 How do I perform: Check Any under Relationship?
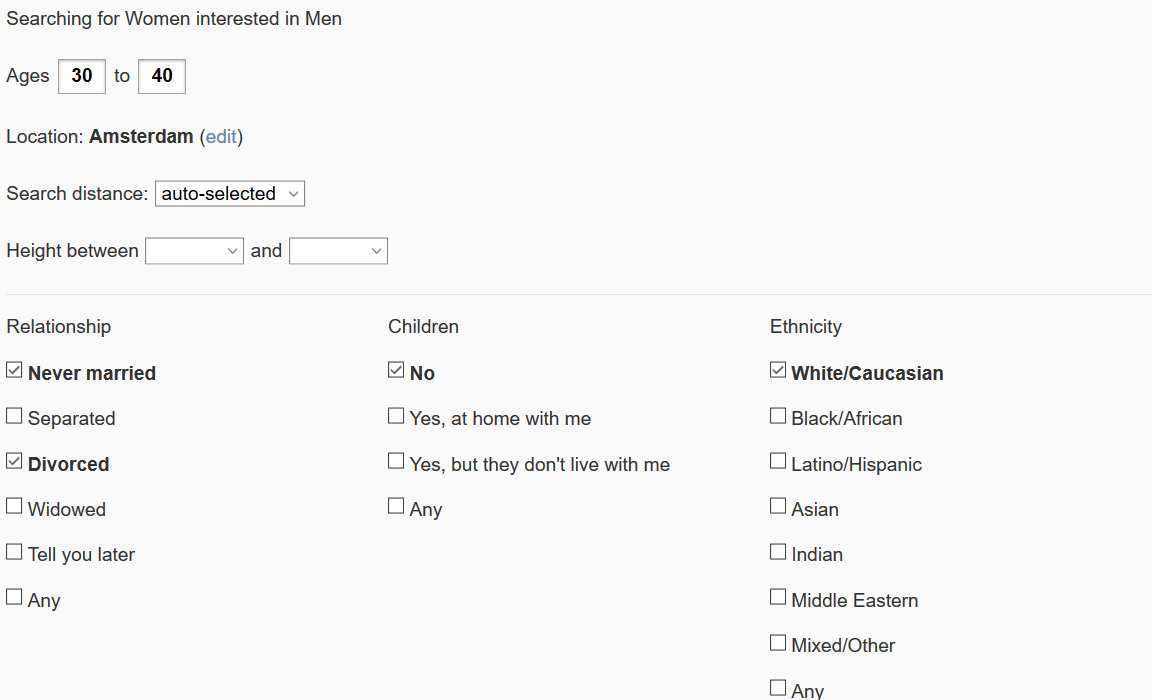[x=14, y=597]
